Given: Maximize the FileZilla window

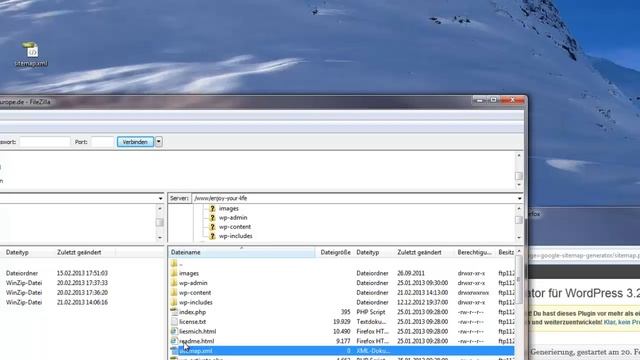Looking at the screenshot, I should [493, 100].
